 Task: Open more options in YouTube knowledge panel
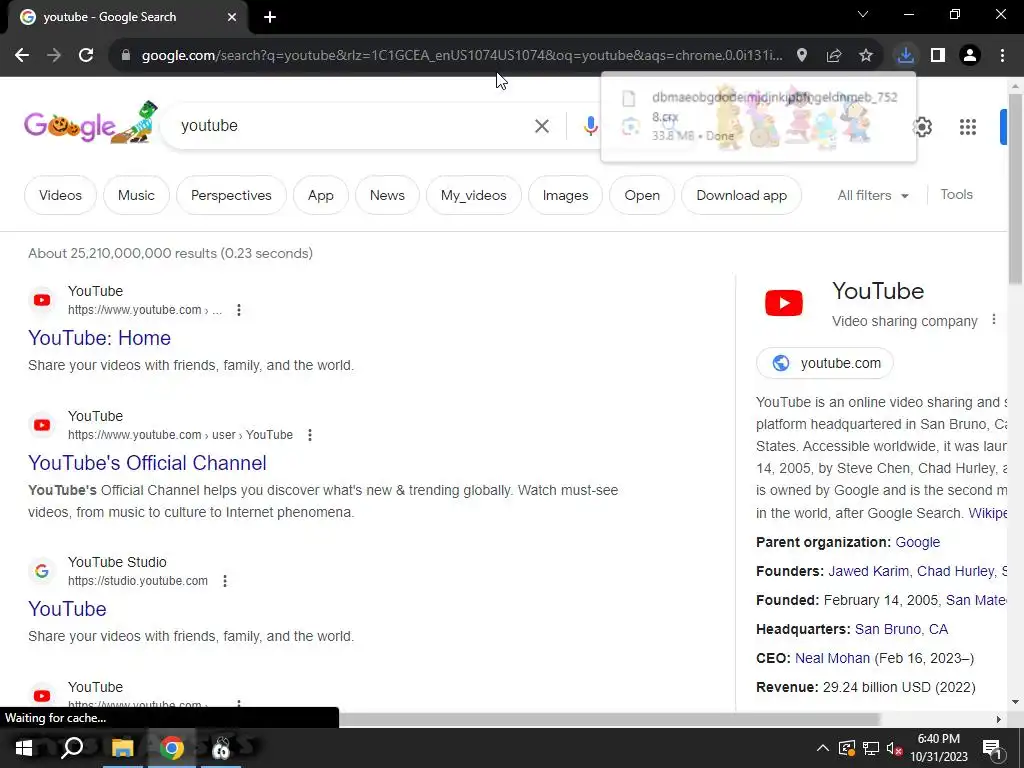click(x=994, y=319)
